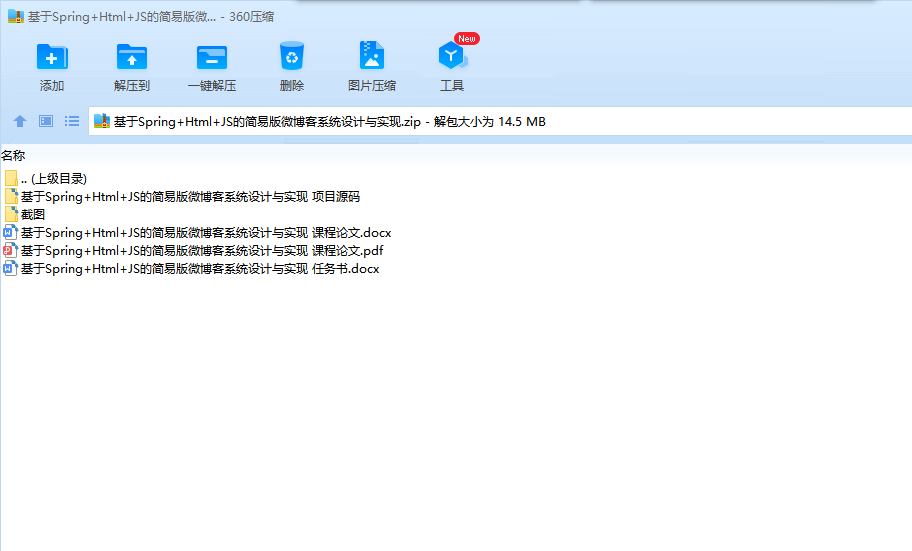Screen dimensions: 912x551
Task: Click the folder icon of 截图
Action: point(11,214)
